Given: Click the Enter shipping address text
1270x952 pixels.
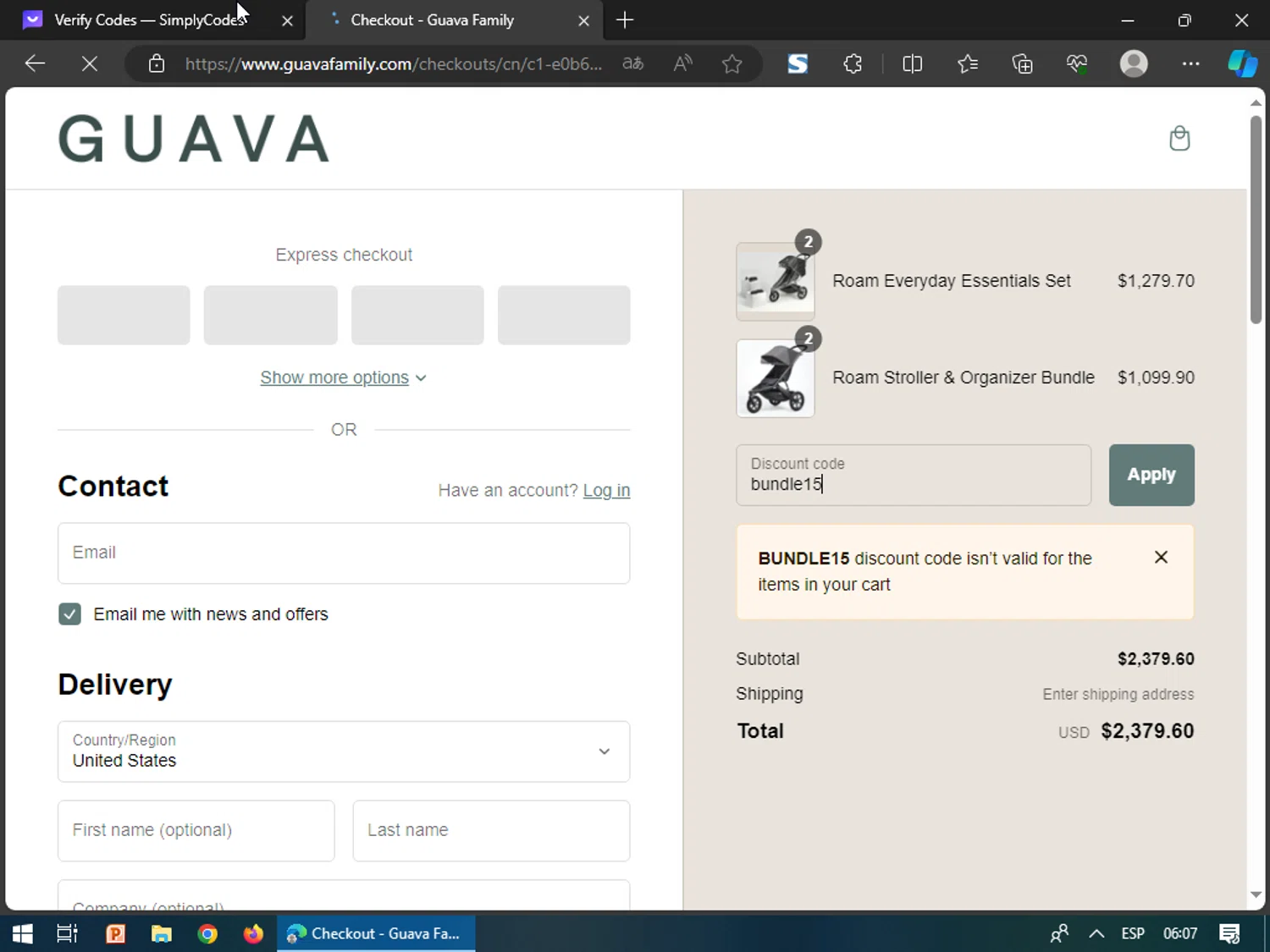Looking at the screenshot, I should point(1118,694).
